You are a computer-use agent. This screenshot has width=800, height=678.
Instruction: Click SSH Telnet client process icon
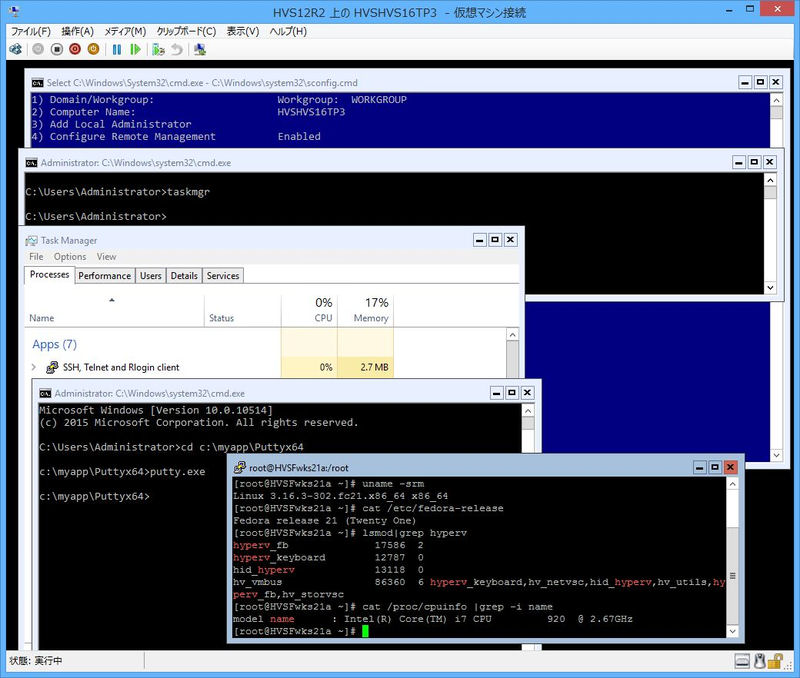[52, 367]
